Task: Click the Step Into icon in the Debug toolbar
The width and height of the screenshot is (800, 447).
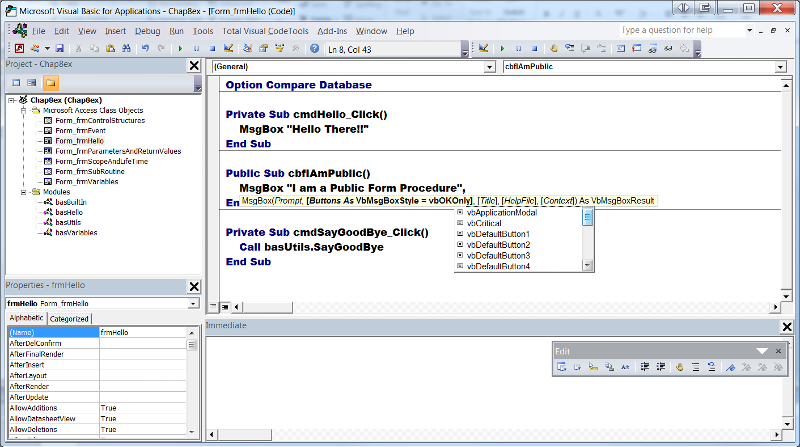Action: pyautogui.click(x=569, y=48)
